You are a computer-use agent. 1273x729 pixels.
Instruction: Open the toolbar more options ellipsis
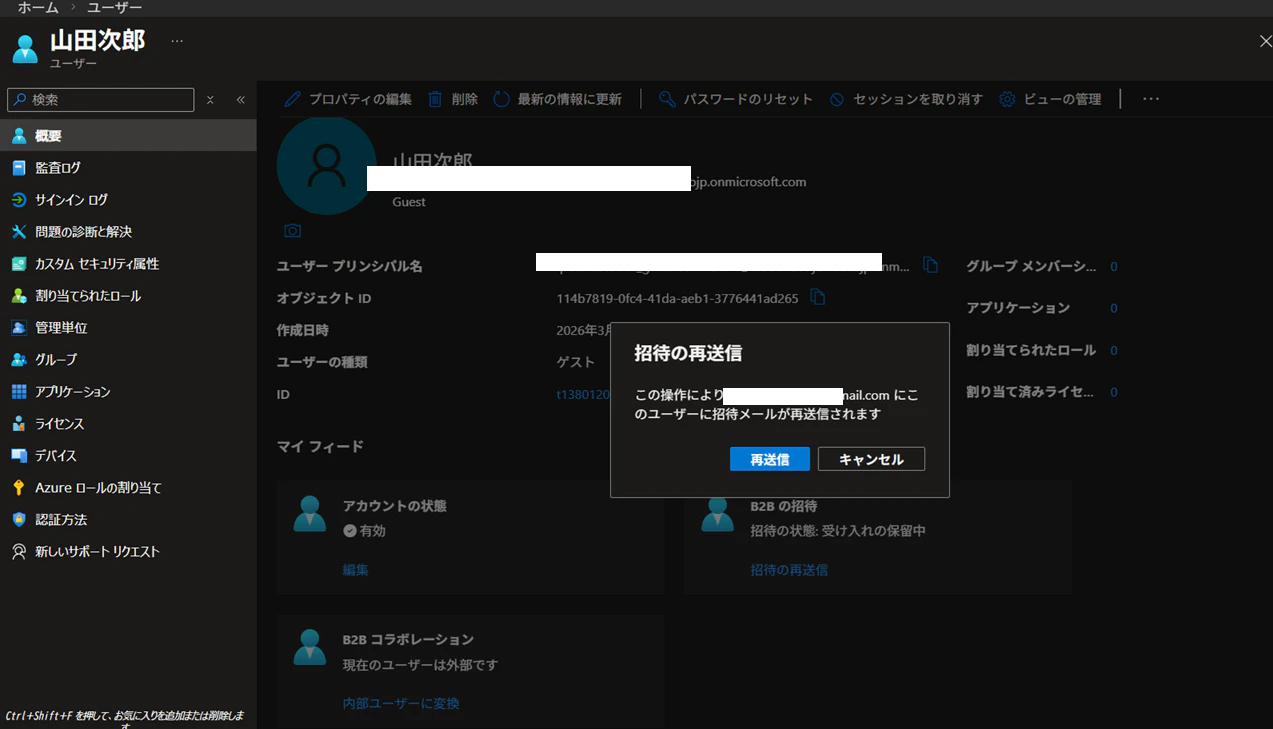pyautogui.click(x=1151, y=99)
